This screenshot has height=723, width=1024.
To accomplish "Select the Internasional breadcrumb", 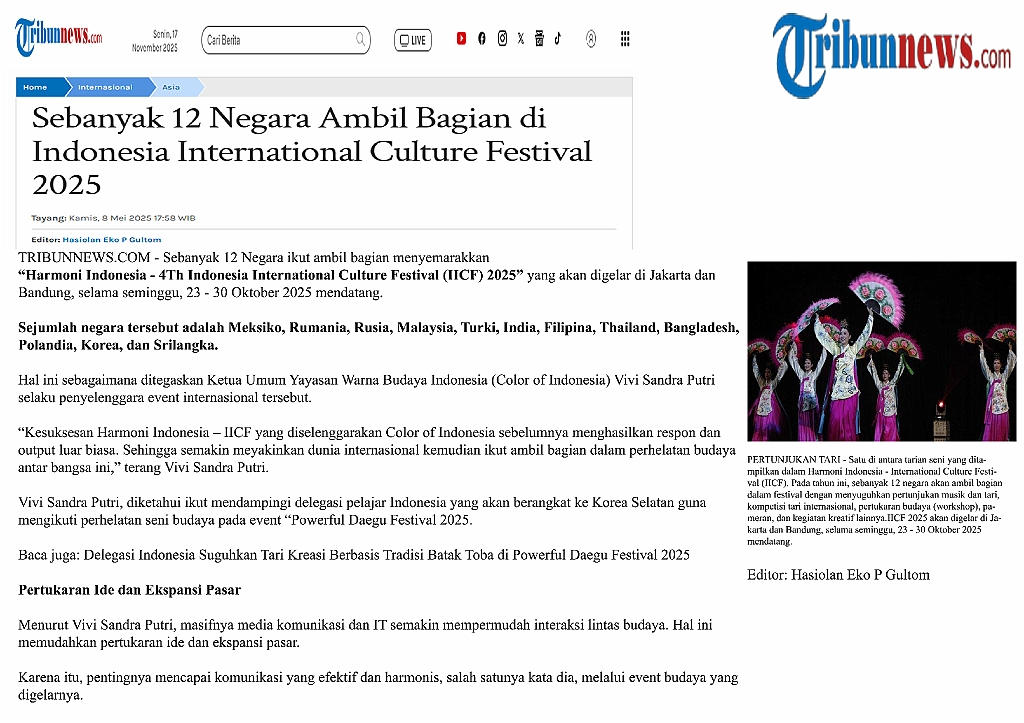I will pyautogui.click(x=105, y=87).
